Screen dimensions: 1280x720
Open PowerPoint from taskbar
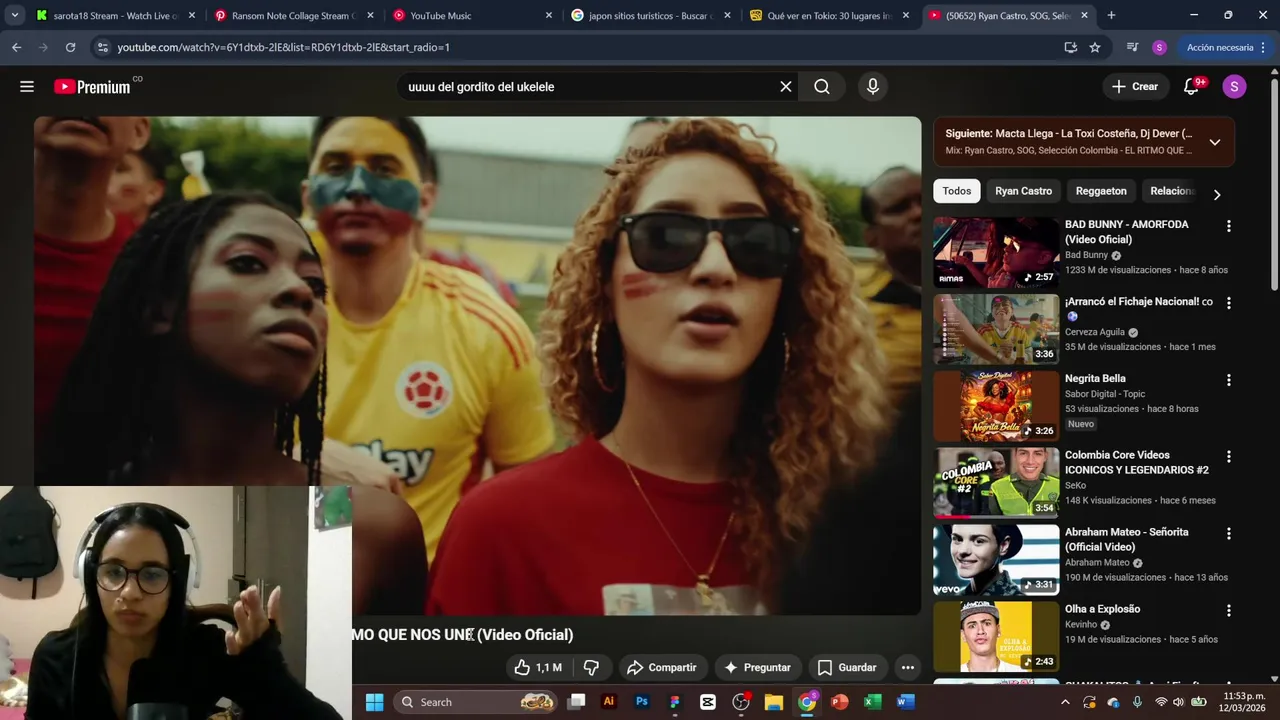[840, 702]
